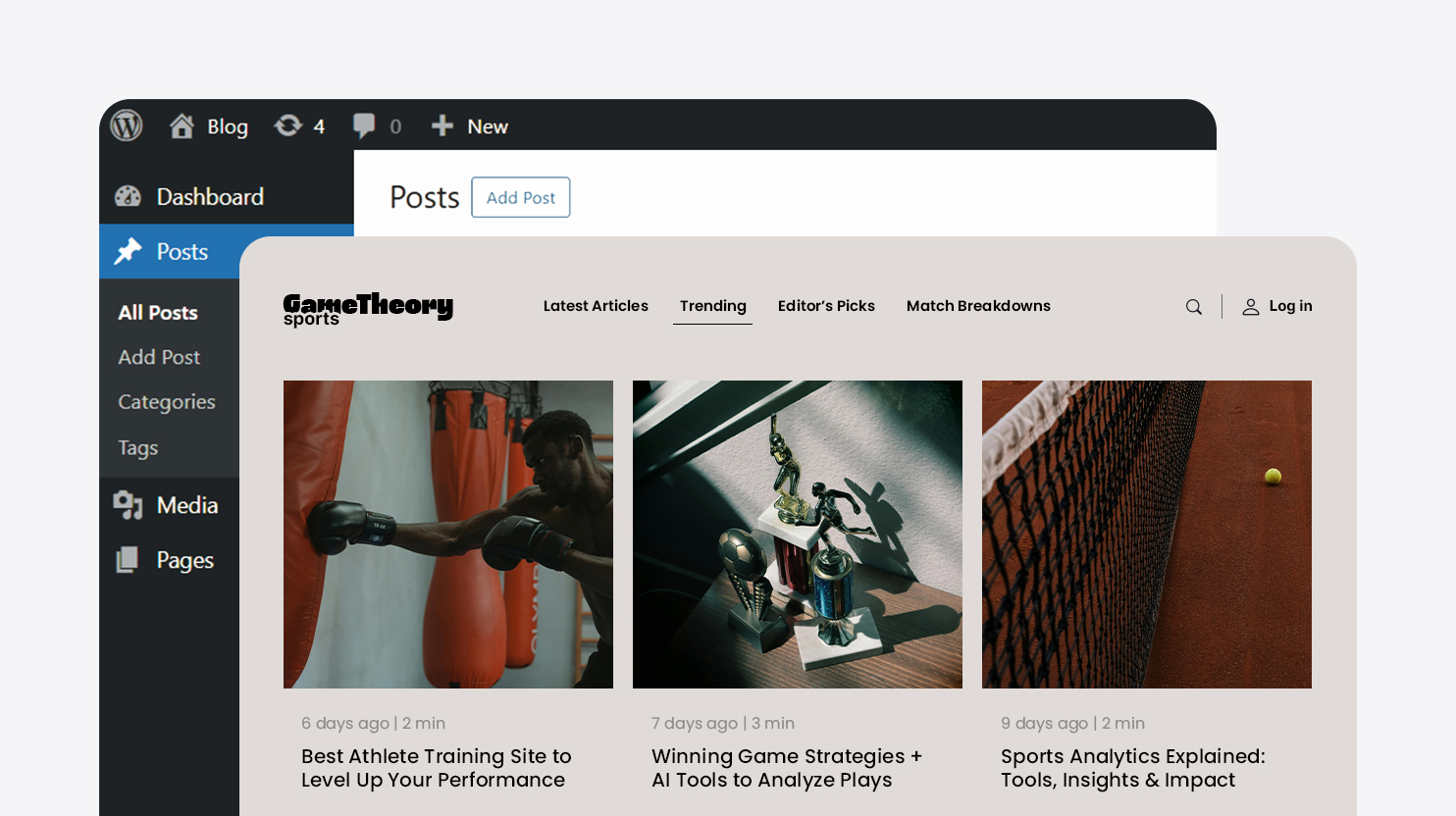Open the Latest Articles menu item
The width and height of the screenshot is (1456, 816).
pyautogui.click(x=596, y=306)
